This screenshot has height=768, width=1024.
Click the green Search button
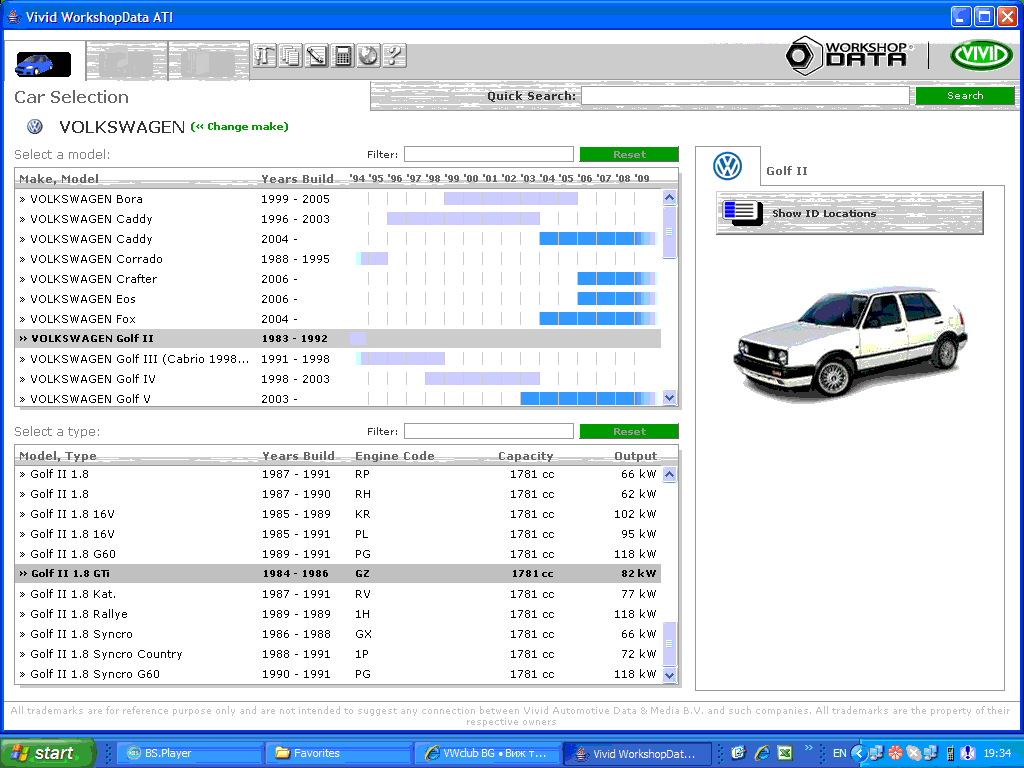(965, 96)
